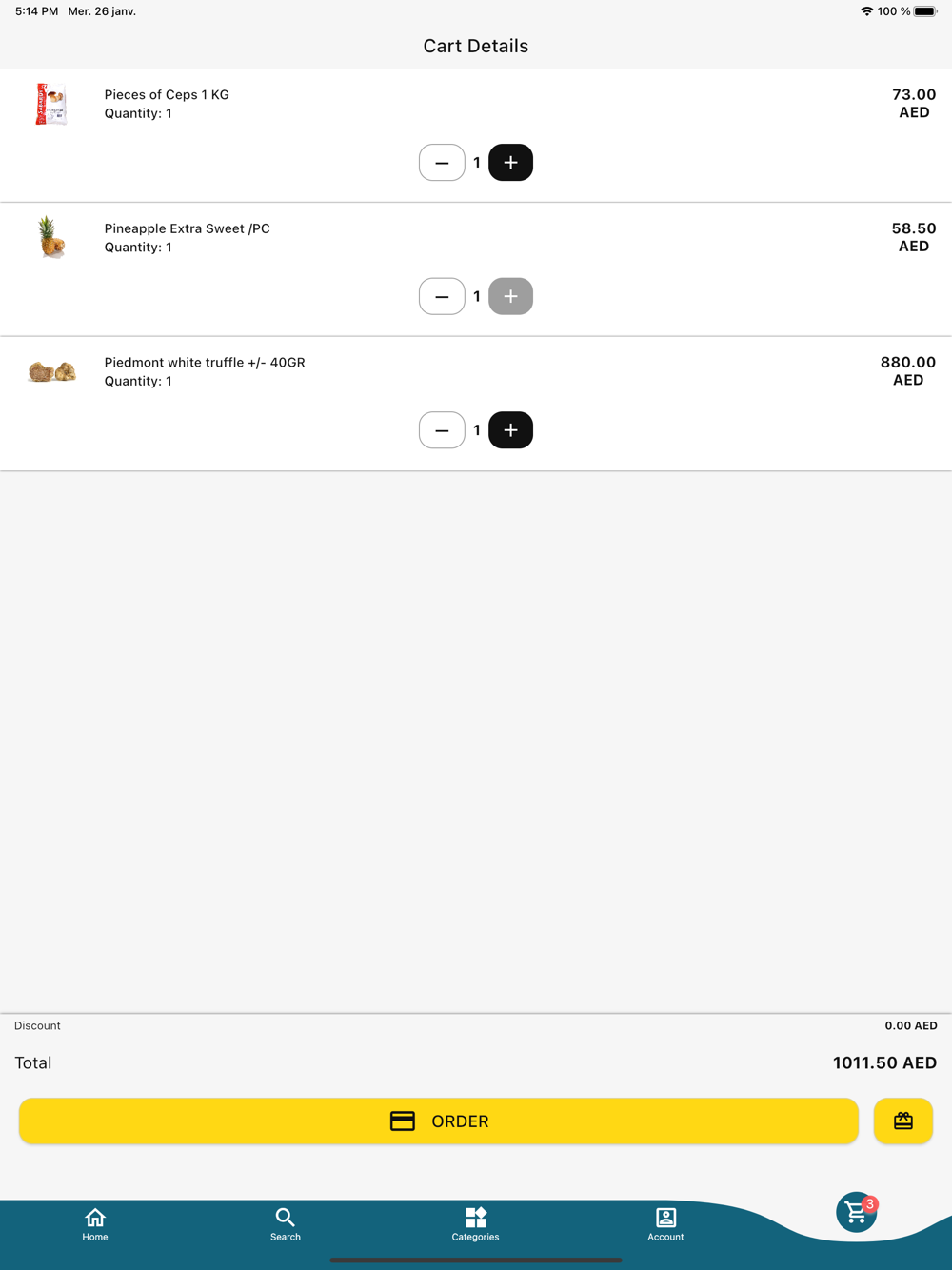952x1270 pixels.
Task: Increase quantity of Pieces of Ceps
Action: tap(510, 163)
